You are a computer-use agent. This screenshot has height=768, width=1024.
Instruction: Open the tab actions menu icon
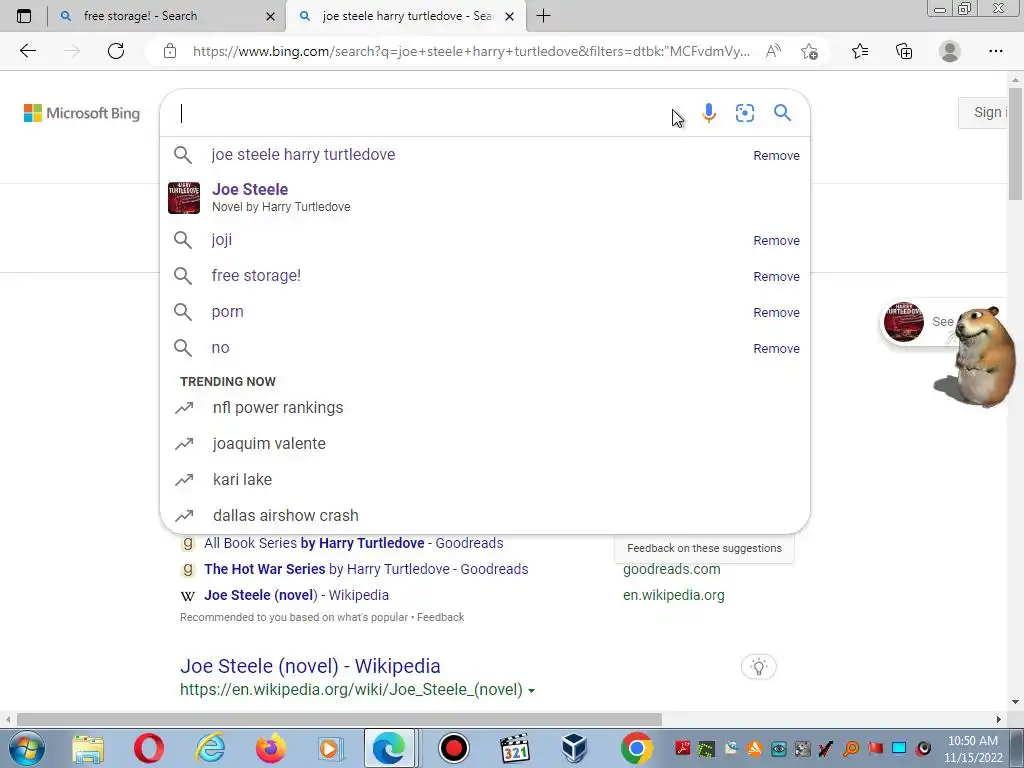click(x=24, y=16)
